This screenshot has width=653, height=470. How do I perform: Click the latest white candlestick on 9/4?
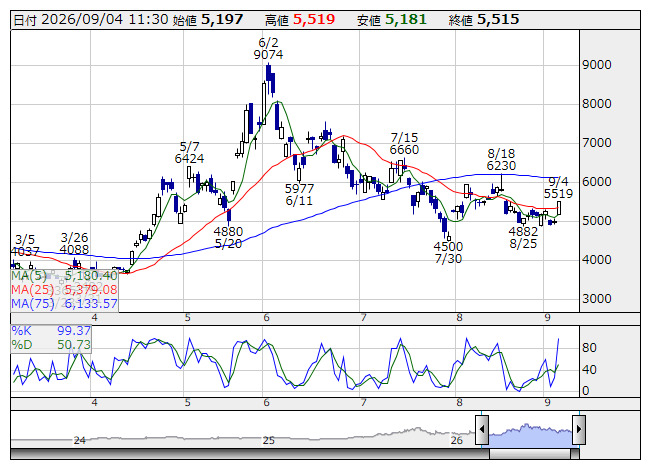pos(558,208)
